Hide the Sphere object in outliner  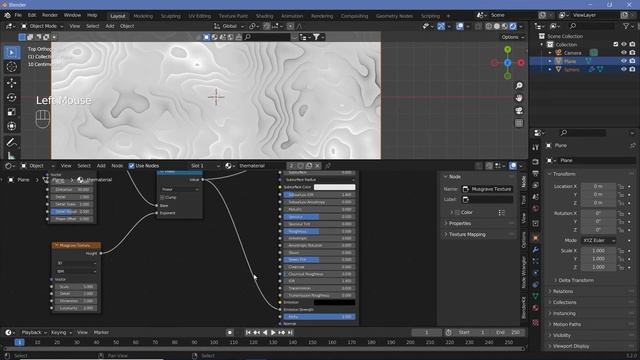tap(624, 69)
